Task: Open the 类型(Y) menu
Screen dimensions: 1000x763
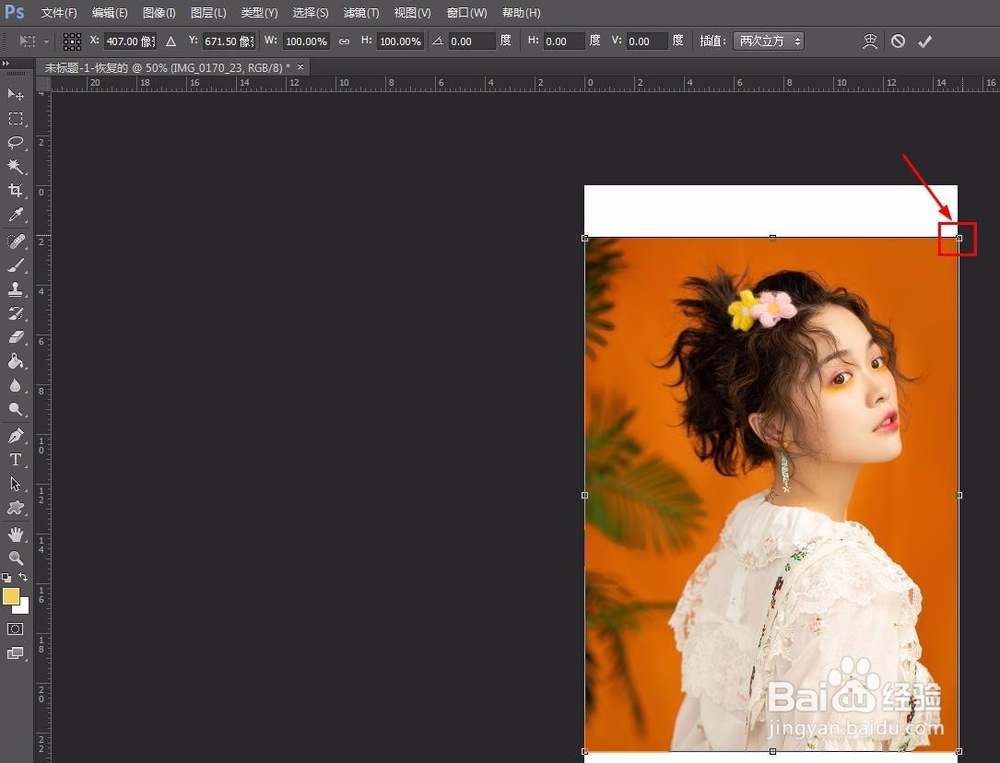Action: tap(260, 13)
